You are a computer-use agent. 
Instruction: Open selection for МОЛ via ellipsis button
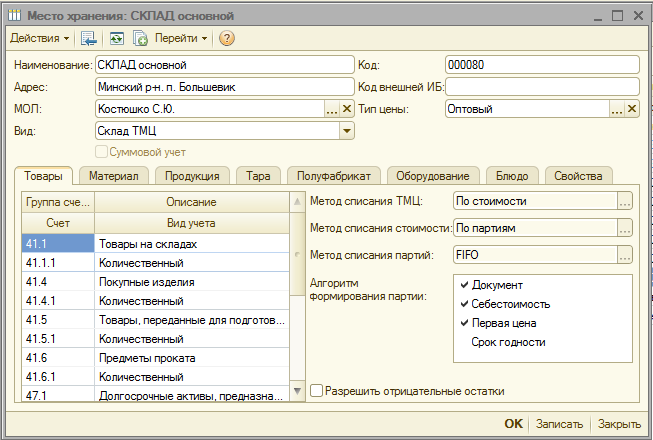(332, 109)
